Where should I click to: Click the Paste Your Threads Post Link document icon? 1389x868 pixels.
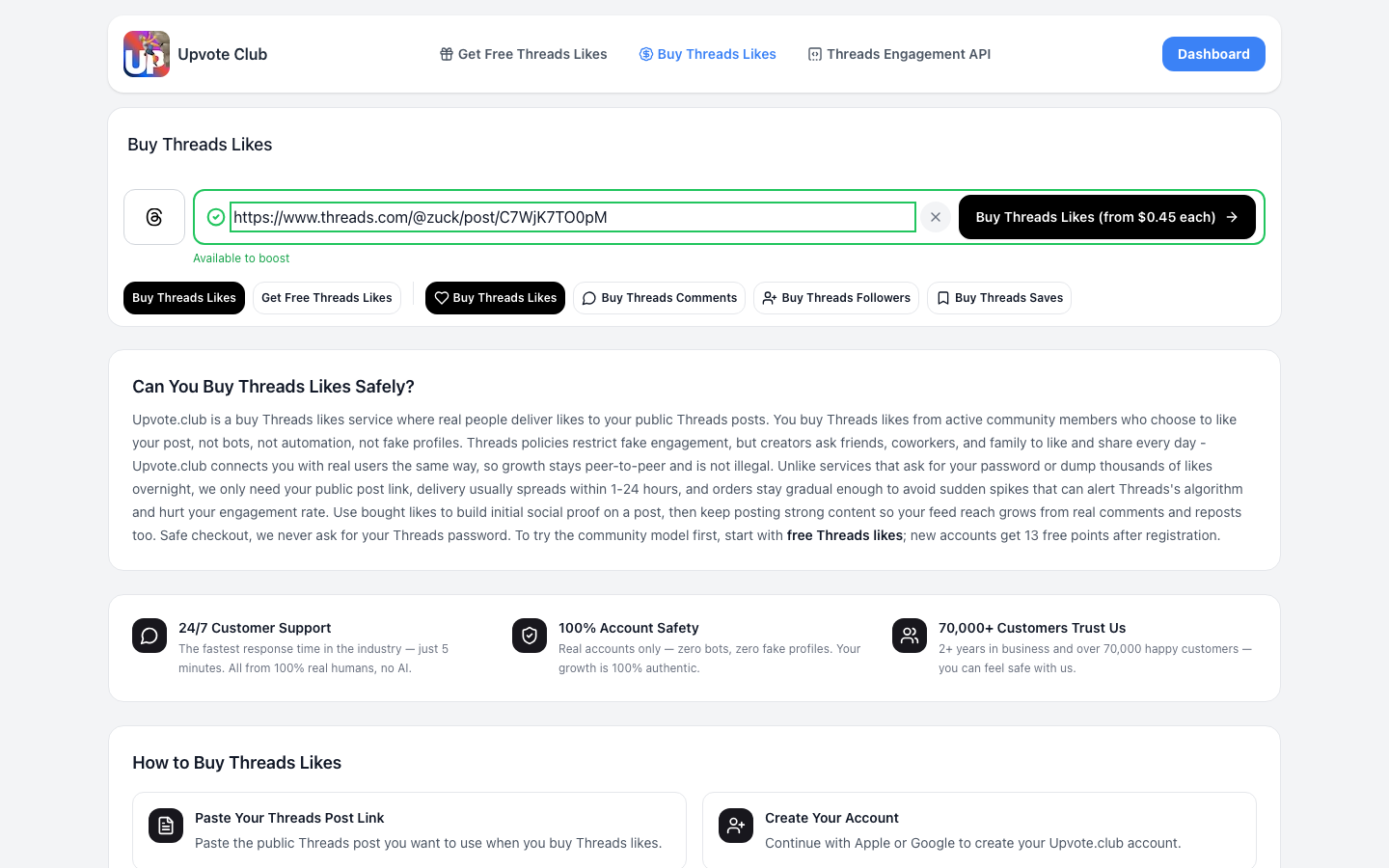tap(166, 826)
